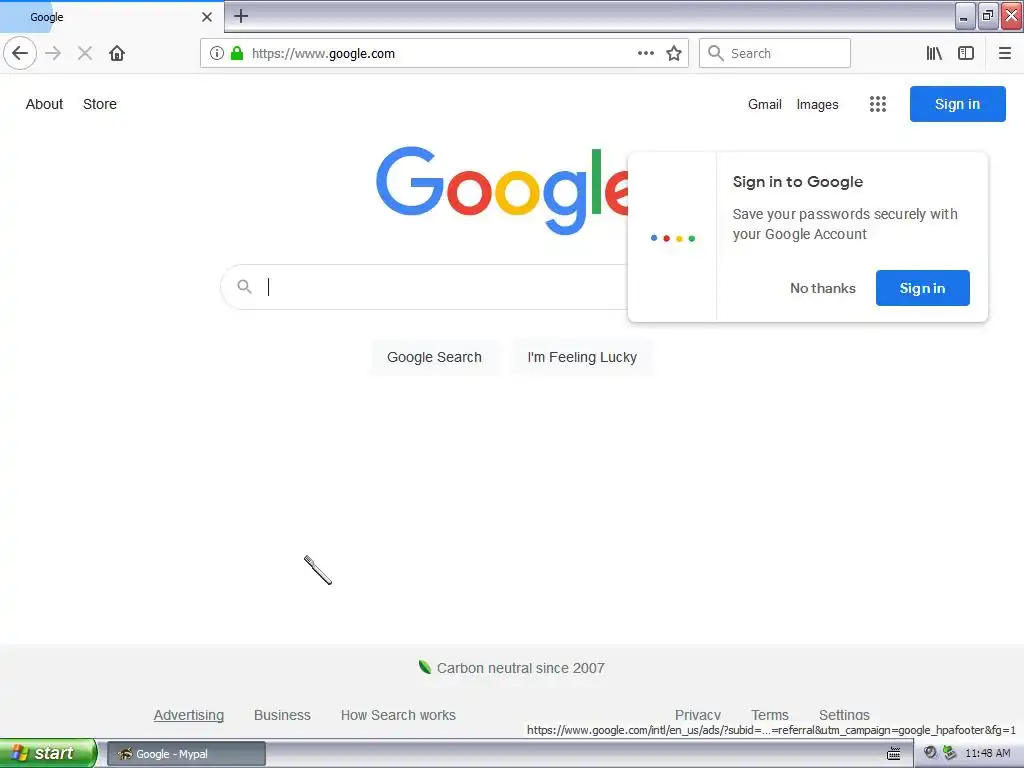Open the Store link

[x=100, y=104]
